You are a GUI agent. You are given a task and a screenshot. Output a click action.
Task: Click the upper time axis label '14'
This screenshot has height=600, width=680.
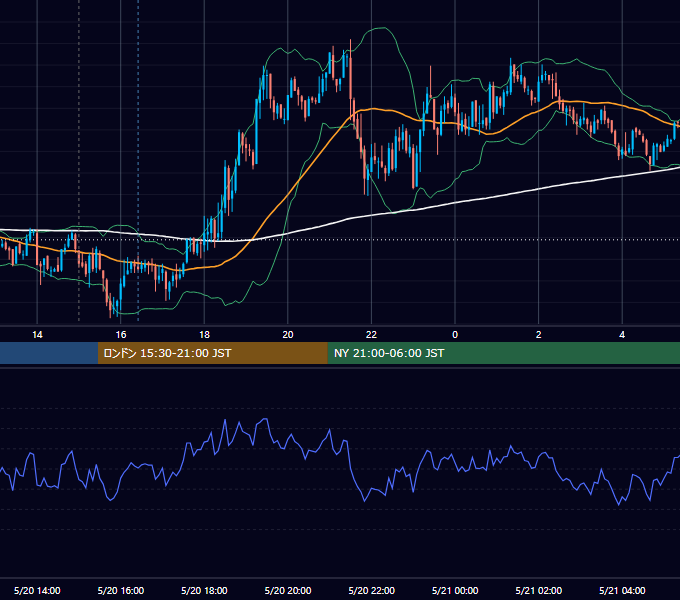pos(37,334)
